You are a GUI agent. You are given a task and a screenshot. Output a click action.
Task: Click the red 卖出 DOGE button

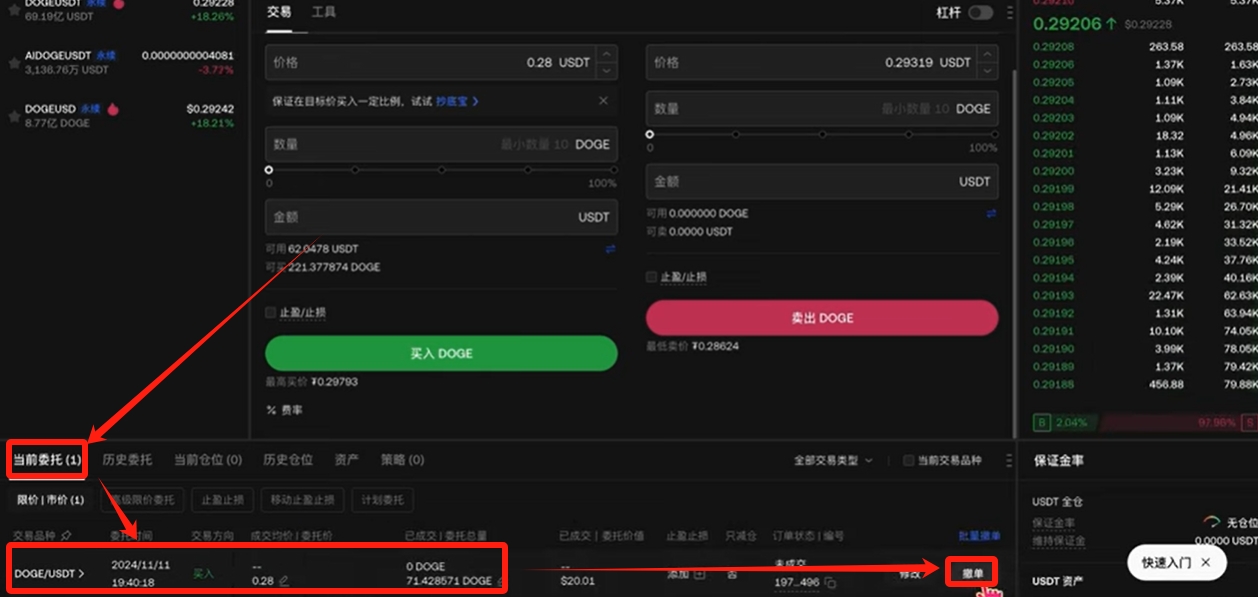pos(822,317)
